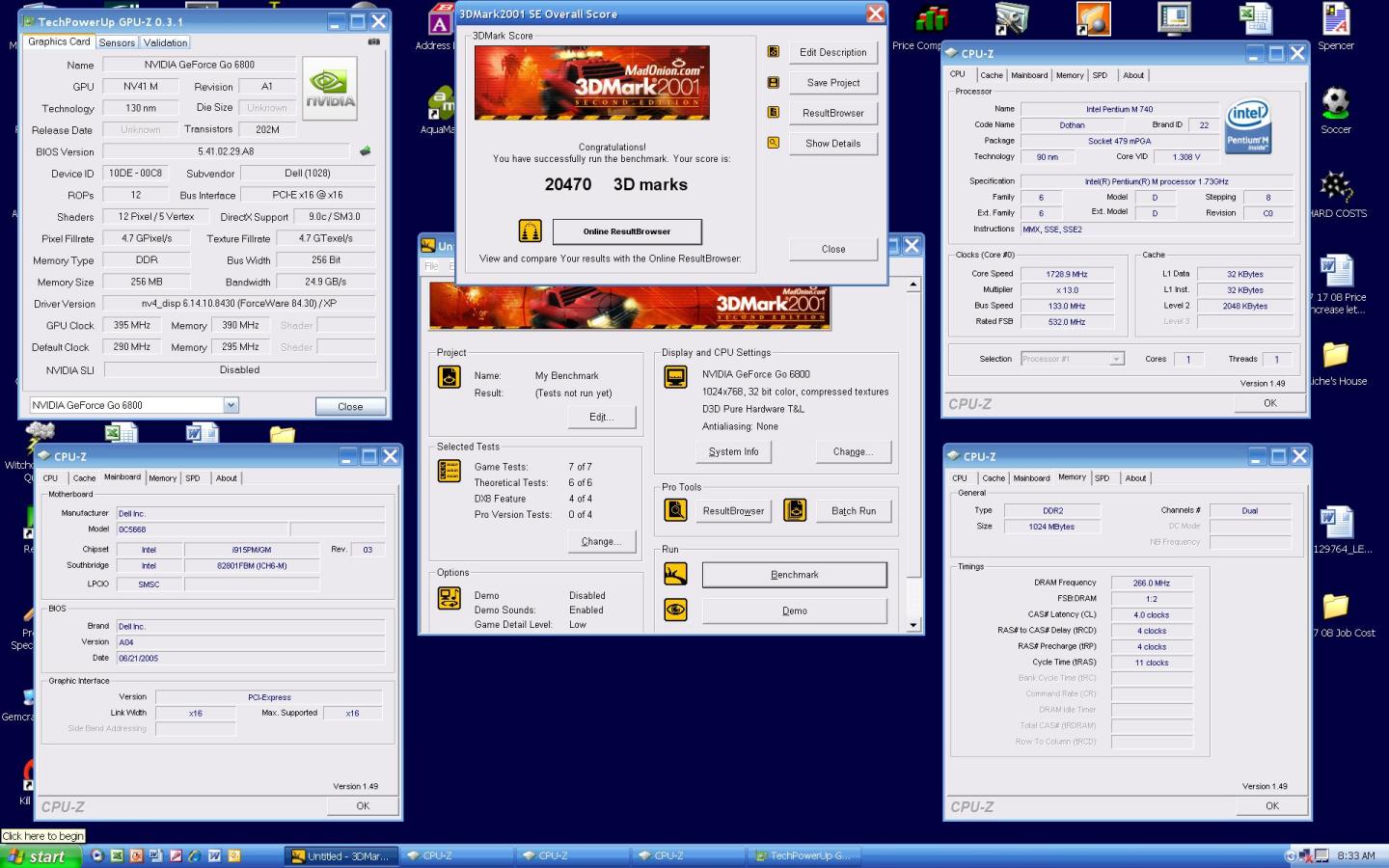Image resolution: width=1389 pixels, height=868 pixels.
Task: Click Change... under Selected Tests
Action: 601,541
